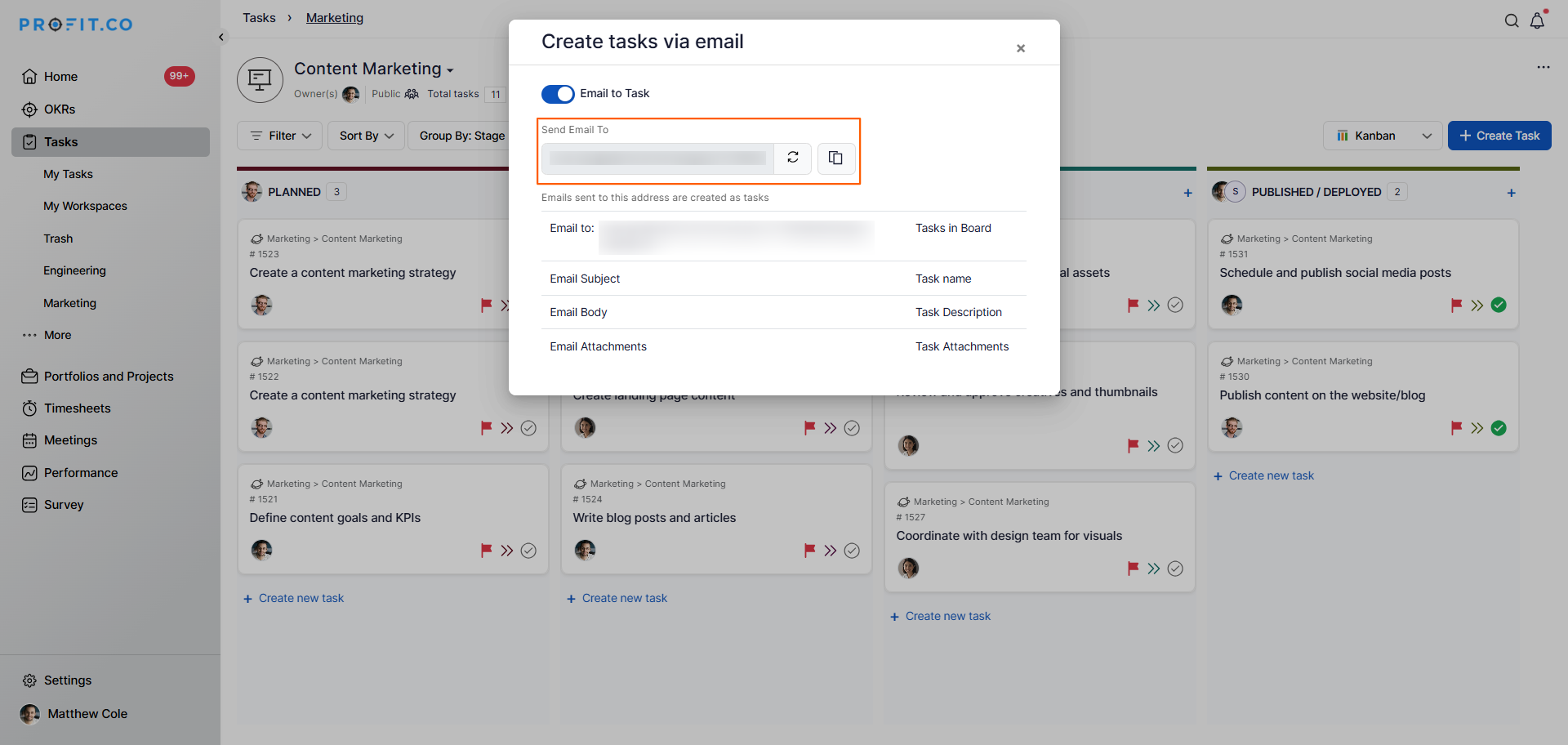The height and width of the screenshot is (745, 1568).
Task: Click the Marketing breadcrumb link
Action: point(335,18)
